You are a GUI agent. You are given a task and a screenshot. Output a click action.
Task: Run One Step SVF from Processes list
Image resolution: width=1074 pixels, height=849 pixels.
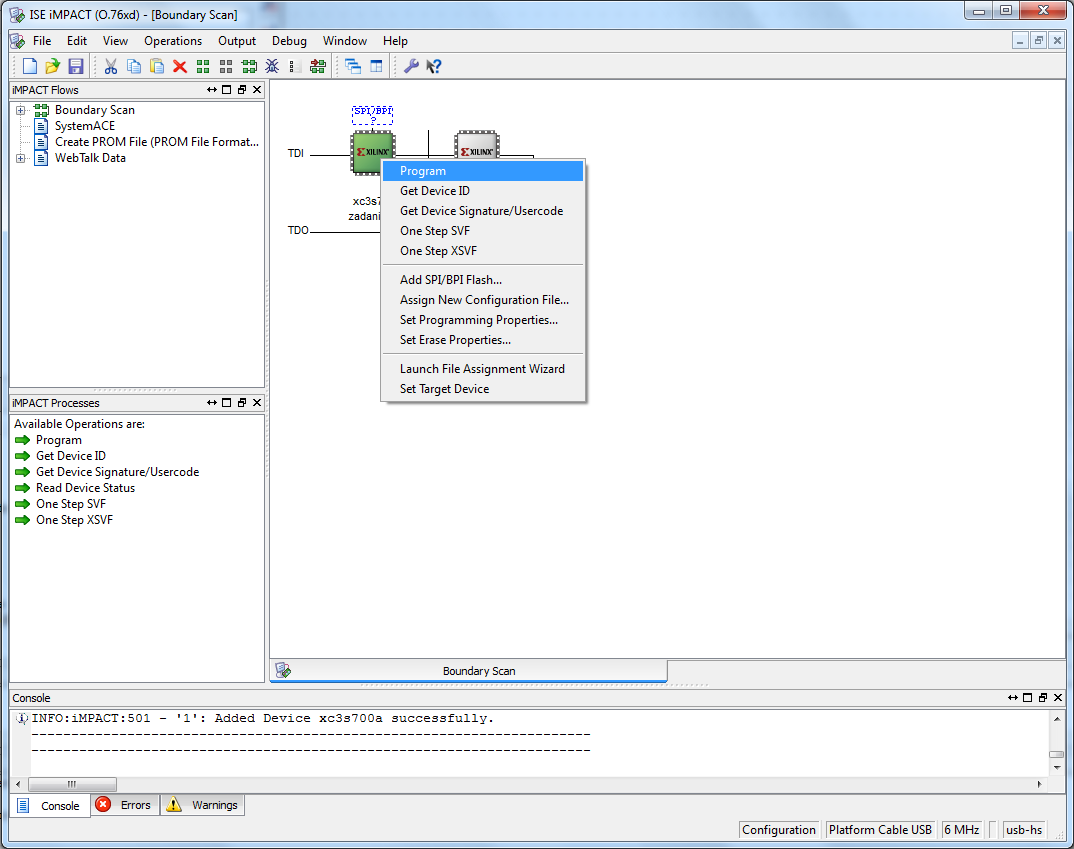71,504
